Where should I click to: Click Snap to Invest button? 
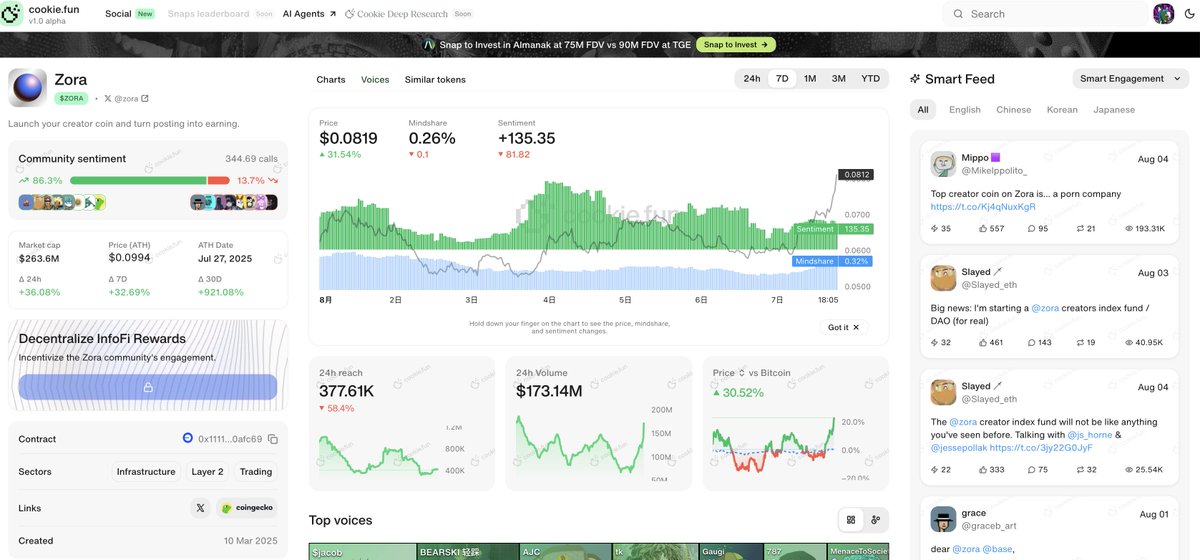pyautogui.click(x=736, y=44)
